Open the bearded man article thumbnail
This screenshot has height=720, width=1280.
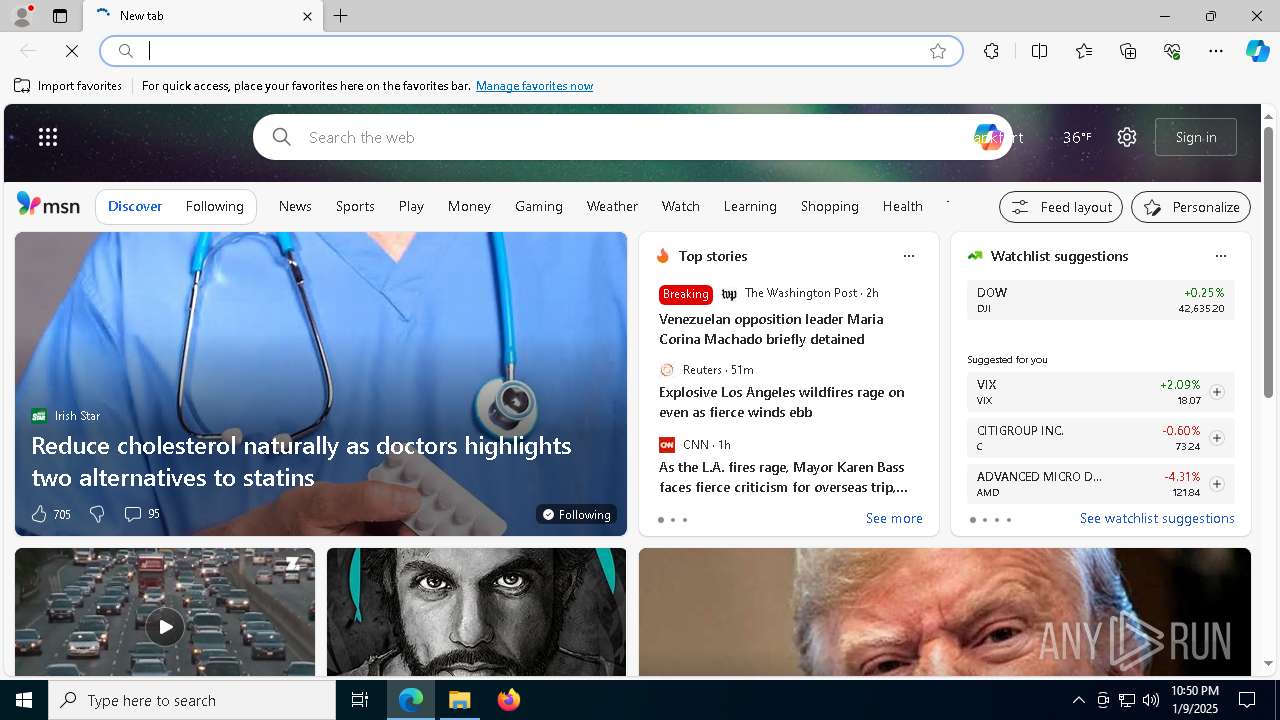click(476, 612)
